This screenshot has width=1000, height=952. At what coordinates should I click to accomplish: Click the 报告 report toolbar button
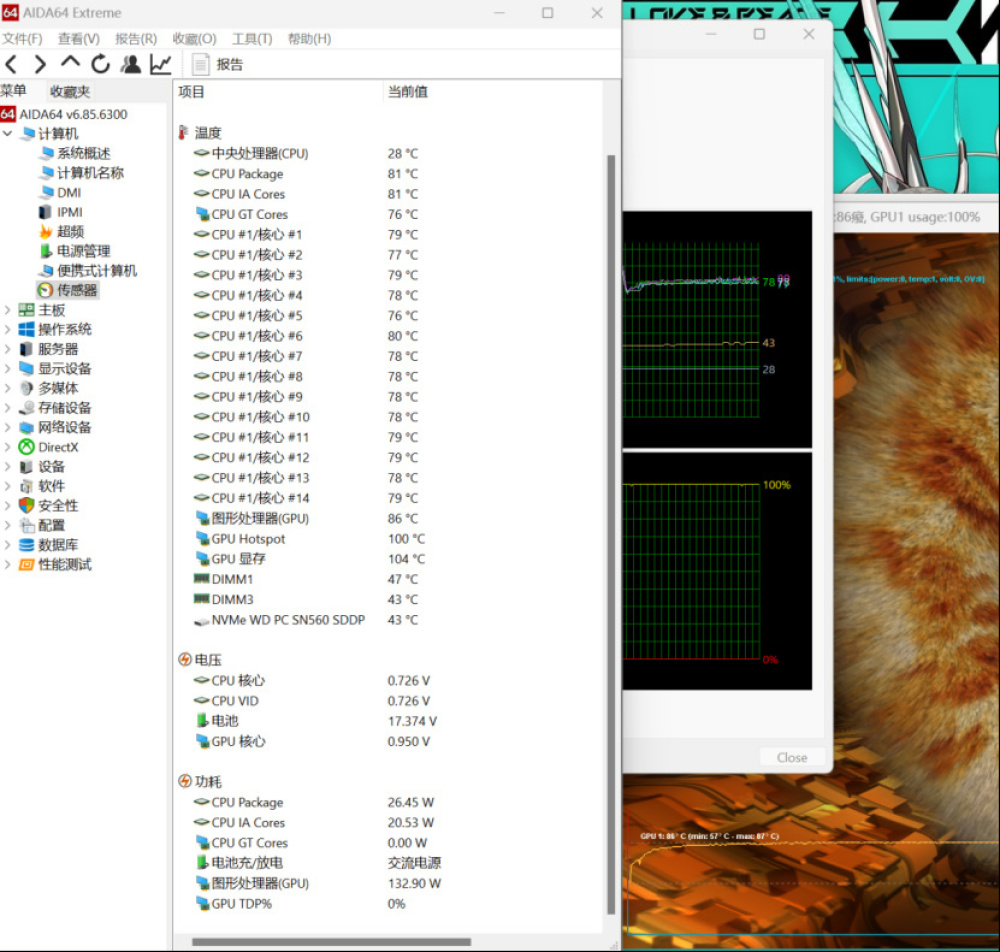tap(218, 65)
